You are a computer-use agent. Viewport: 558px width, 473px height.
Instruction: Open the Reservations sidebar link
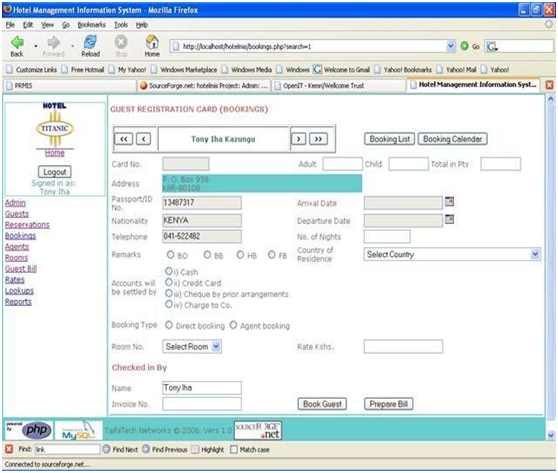[27, 225]
